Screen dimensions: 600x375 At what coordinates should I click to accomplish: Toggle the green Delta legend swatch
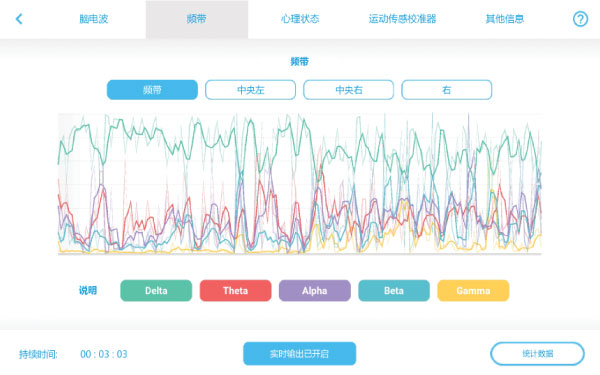pos(156,290)
